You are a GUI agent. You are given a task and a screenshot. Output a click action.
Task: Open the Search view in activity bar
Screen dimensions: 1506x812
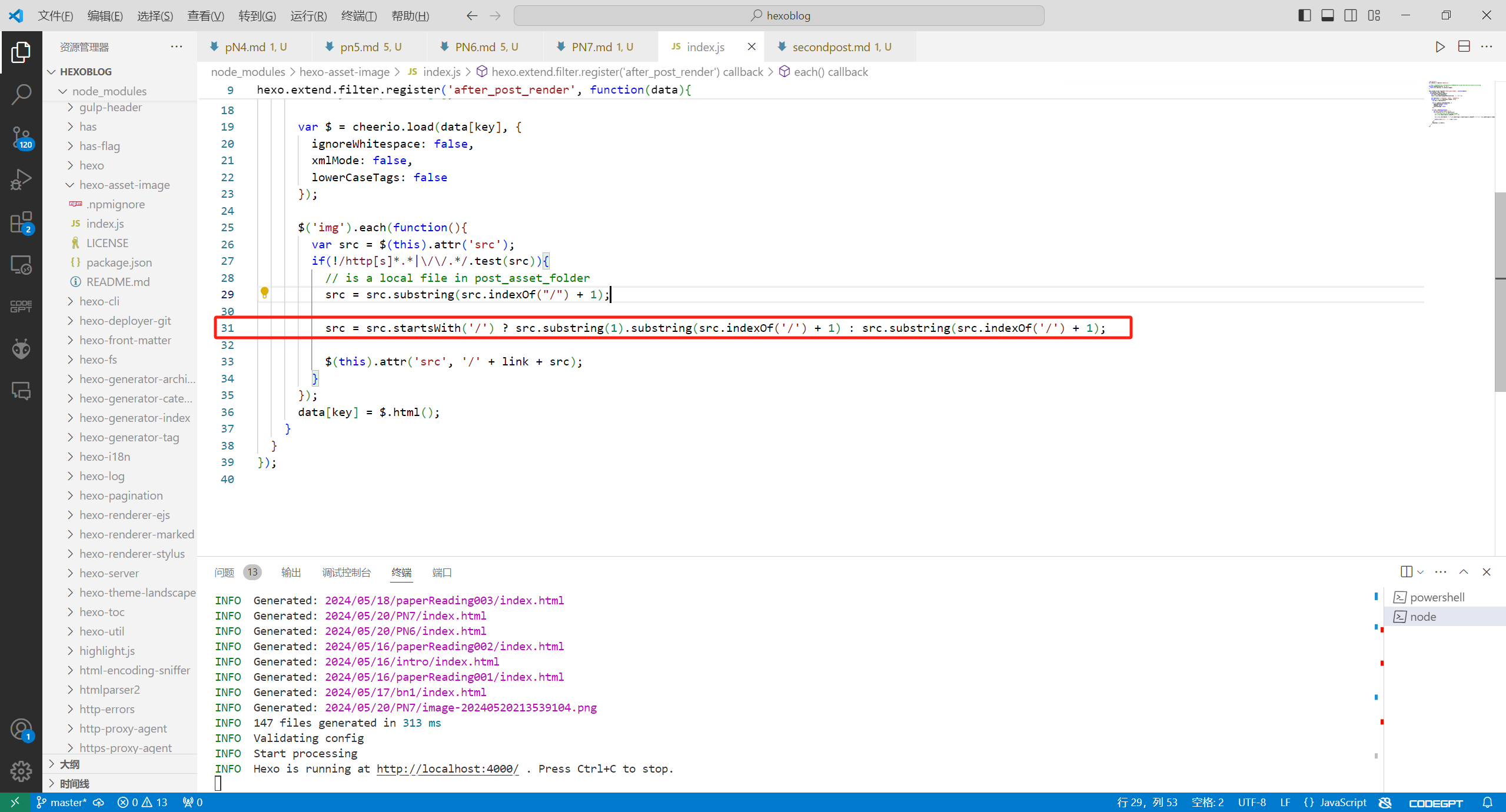tap(21, 95)
